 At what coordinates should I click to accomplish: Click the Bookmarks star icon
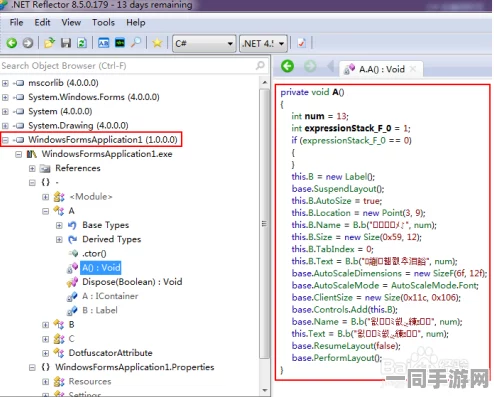coord(157,43)
